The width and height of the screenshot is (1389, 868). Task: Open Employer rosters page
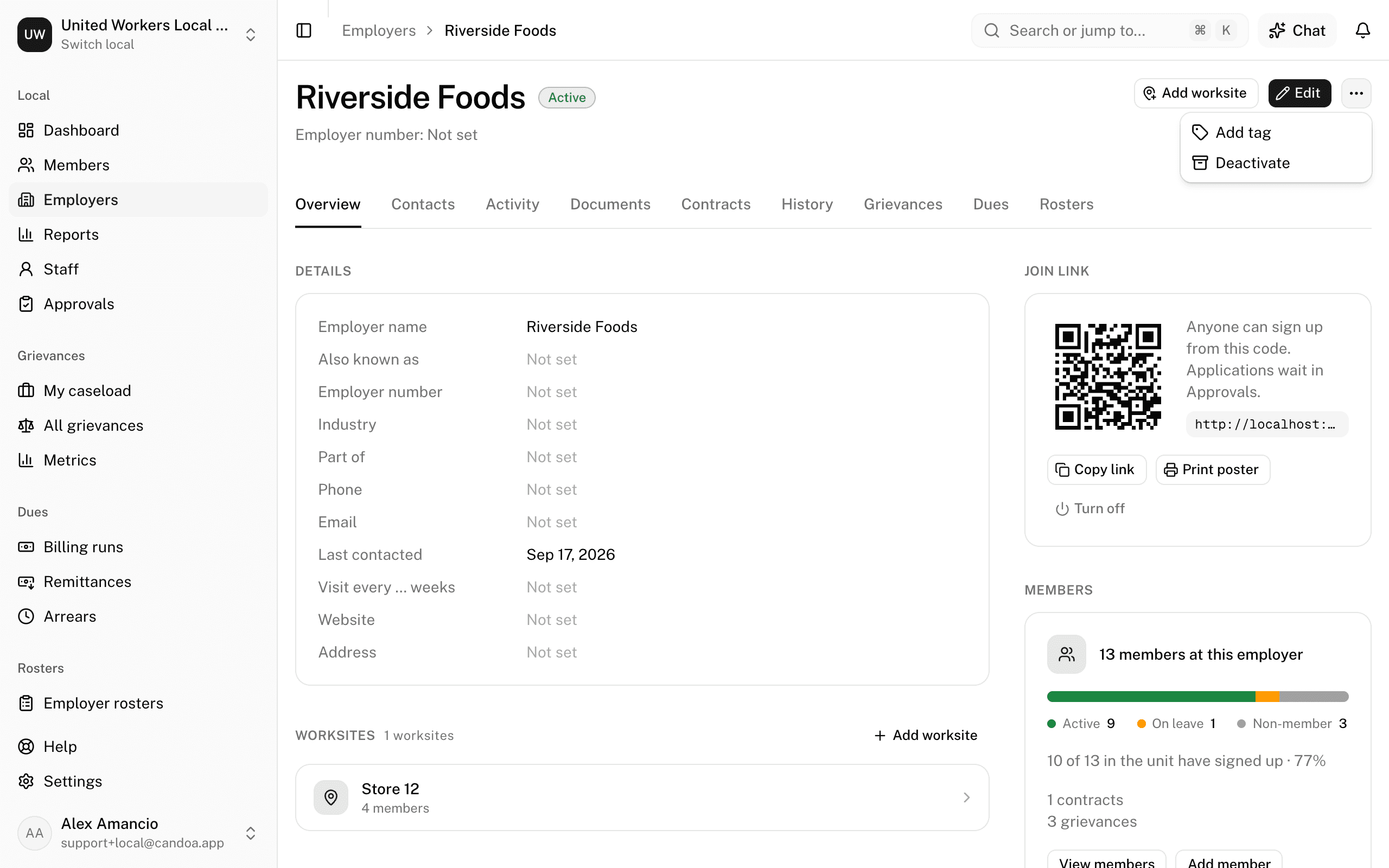pos(138,703)
